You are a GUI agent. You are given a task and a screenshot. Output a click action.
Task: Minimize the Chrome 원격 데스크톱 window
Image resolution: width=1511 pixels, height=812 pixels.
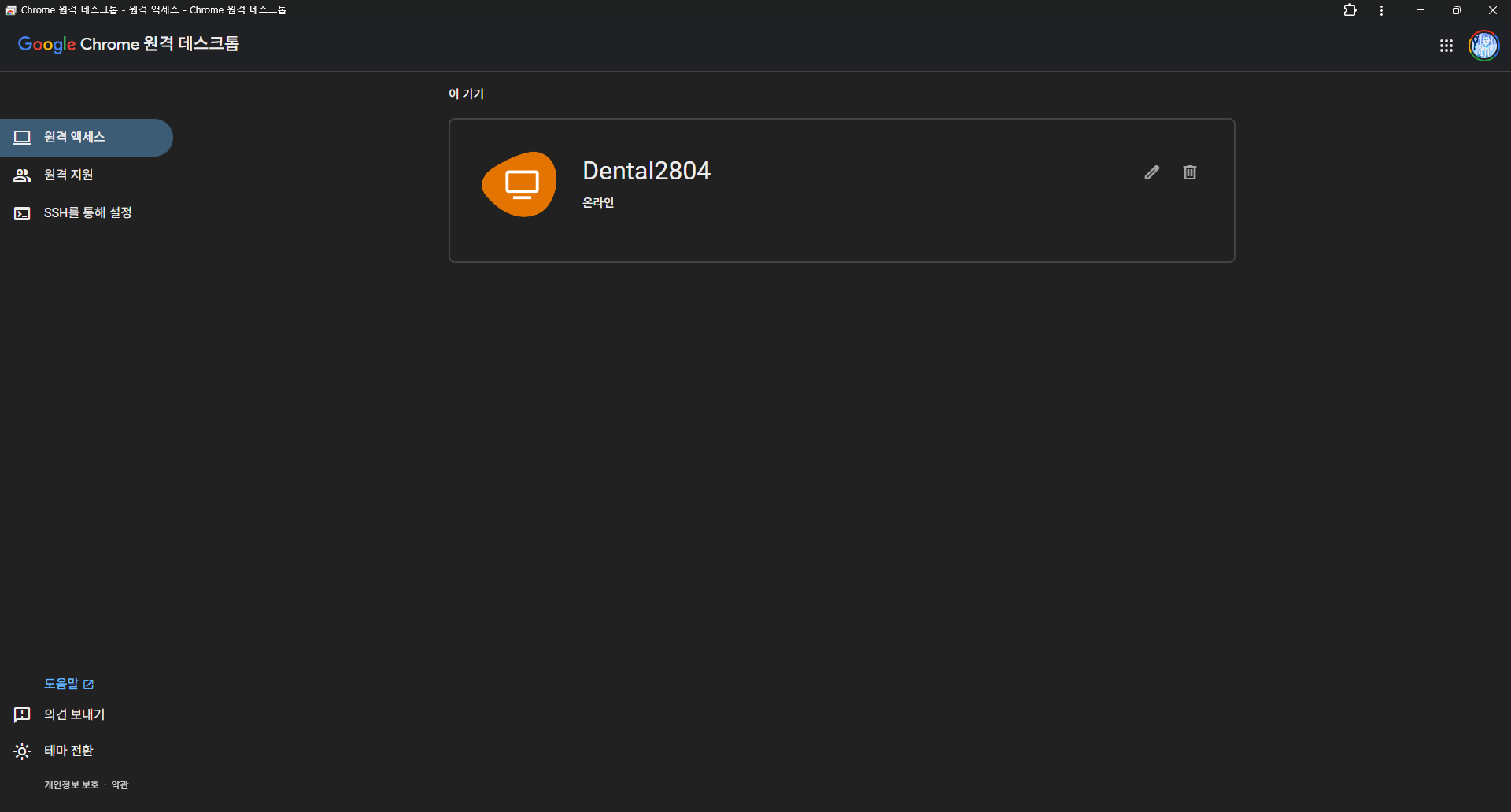pyautogui.click(x=1420, y=10)
